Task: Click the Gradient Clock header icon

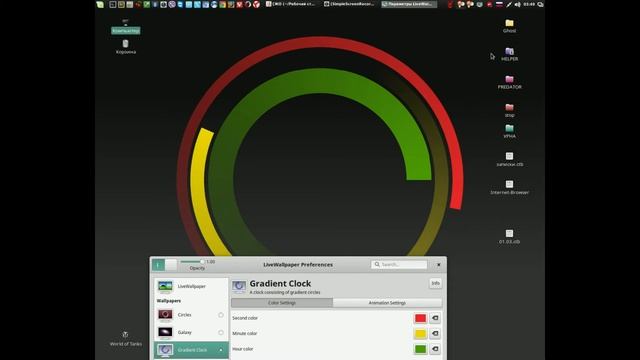Action: pyautogui.click(x=239, y=287)
